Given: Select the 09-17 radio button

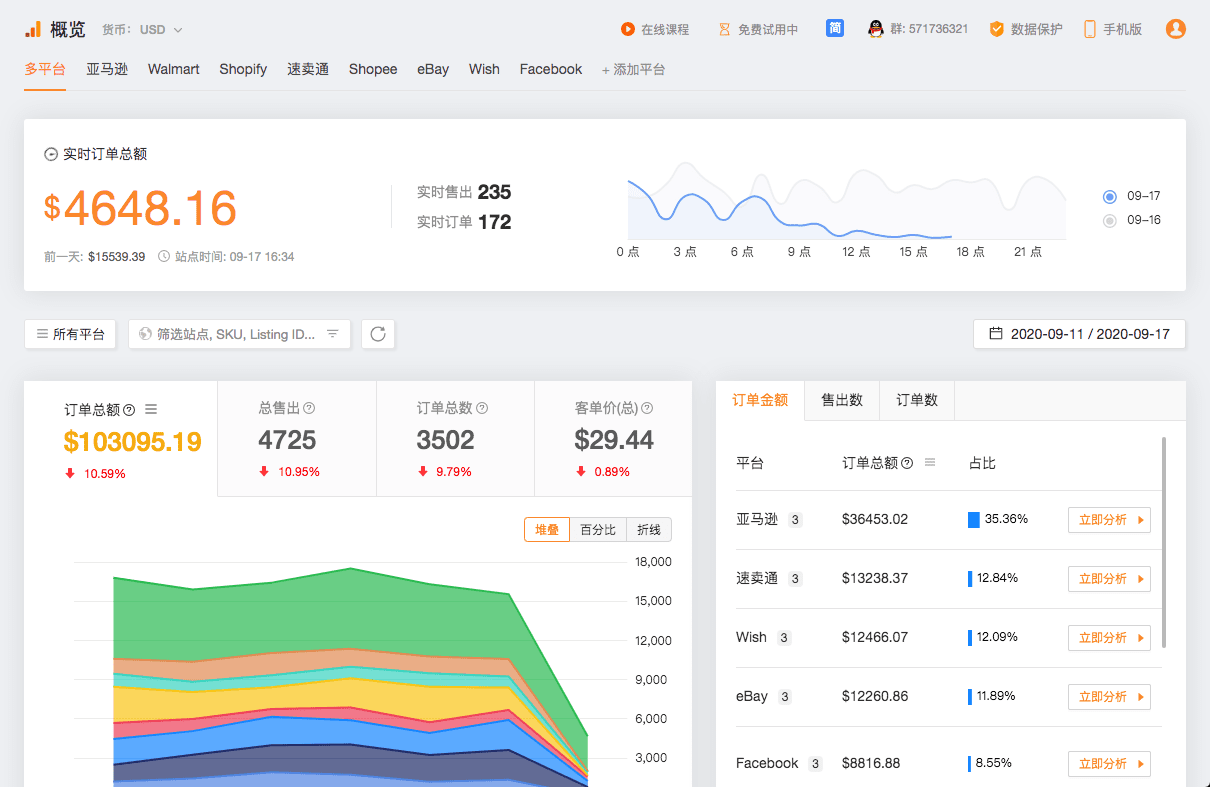Looking at the screenshot, I should 1109,196.
